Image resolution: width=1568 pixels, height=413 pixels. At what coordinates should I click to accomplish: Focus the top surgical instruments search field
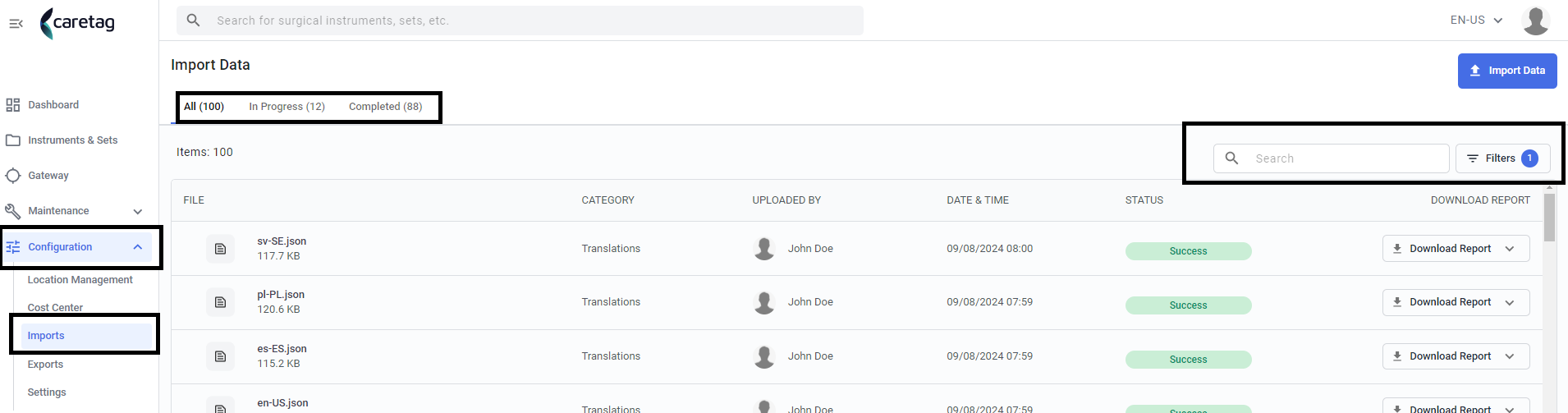[x=520, y=21]
